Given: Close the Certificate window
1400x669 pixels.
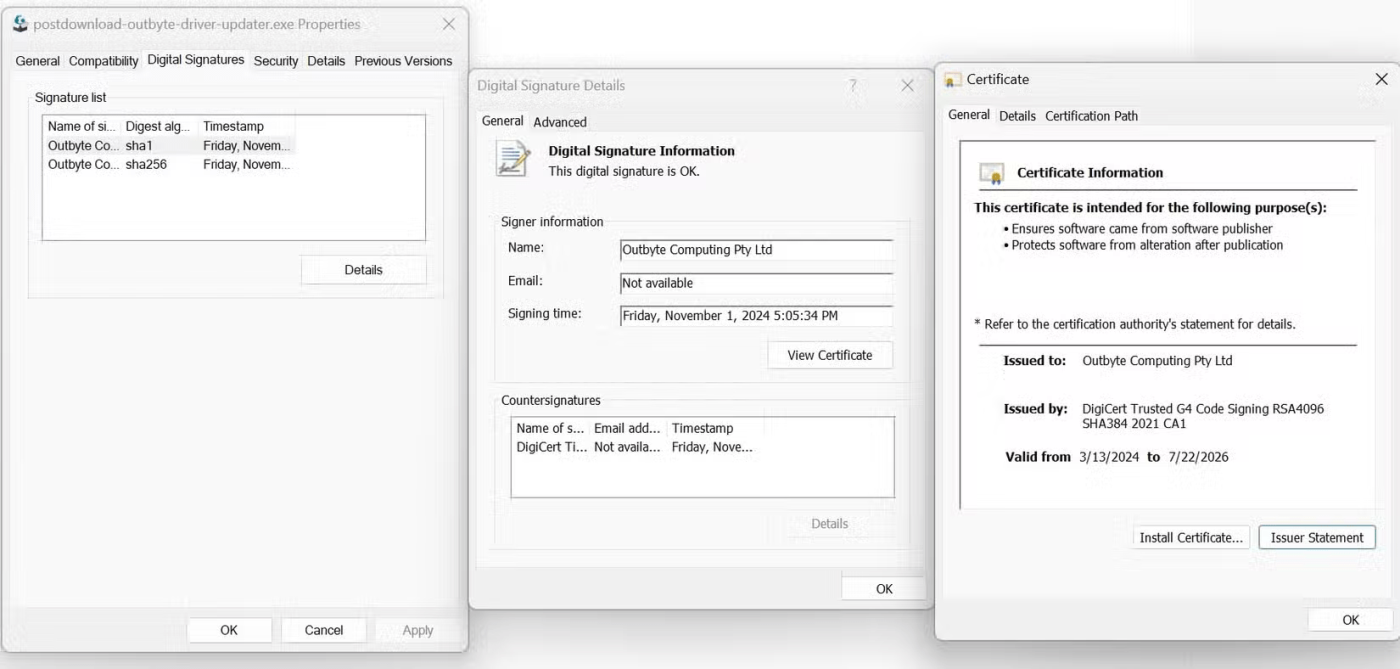Looking at the screenshot, I should coord(1381,79).
